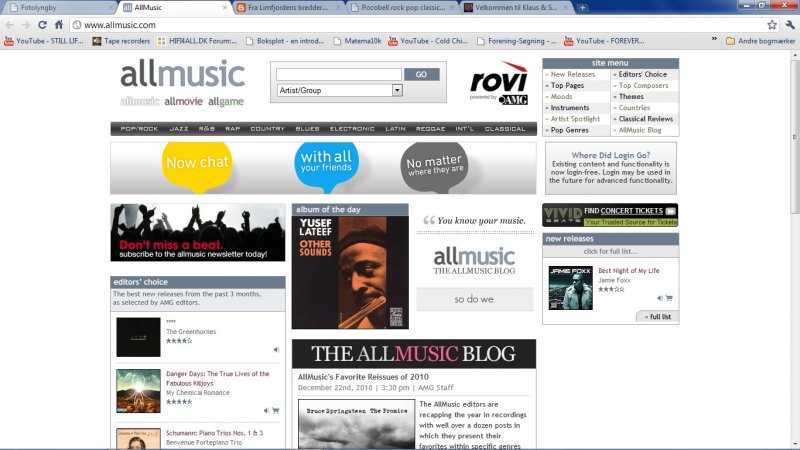Open Danger Days album cover thumbnail
The image size is (800, 450).
[138, 391]
